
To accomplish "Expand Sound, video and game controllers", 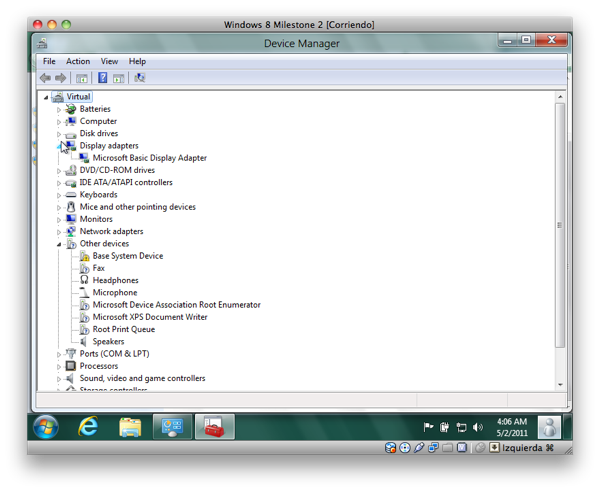I will coord(59,379).
